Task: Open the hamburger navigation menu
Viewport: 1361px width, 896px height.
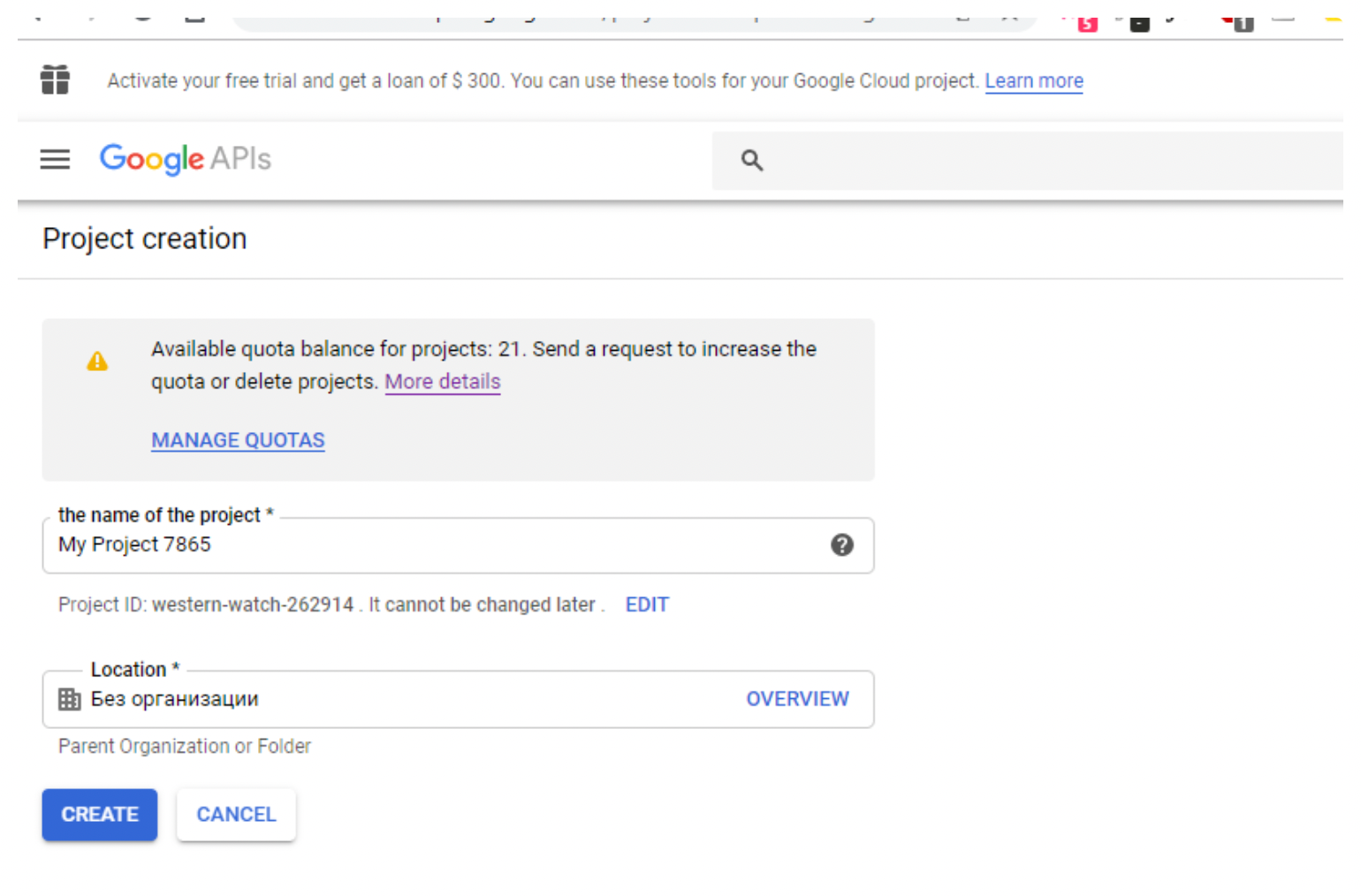Action: pyautogui.click(x=55, y=159)
